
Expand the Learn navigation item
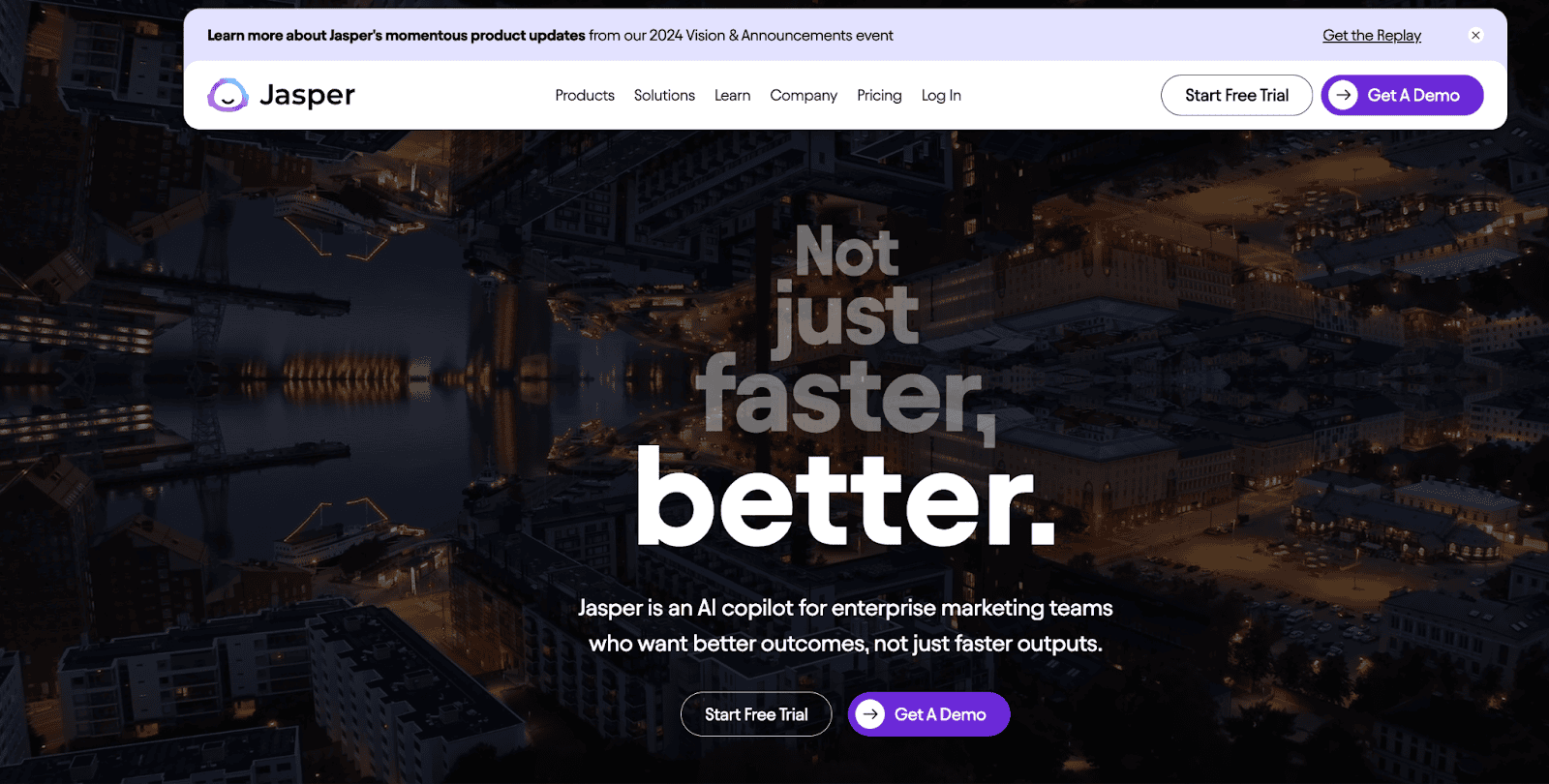(x=732, y=95)
